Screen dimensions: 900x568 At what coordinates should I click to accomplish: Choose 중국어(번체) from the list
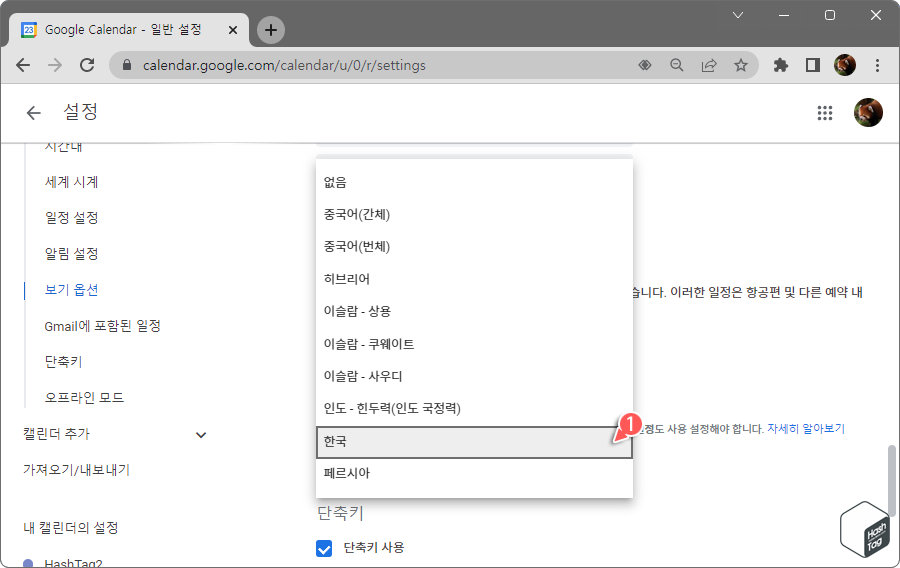point(474,247)
